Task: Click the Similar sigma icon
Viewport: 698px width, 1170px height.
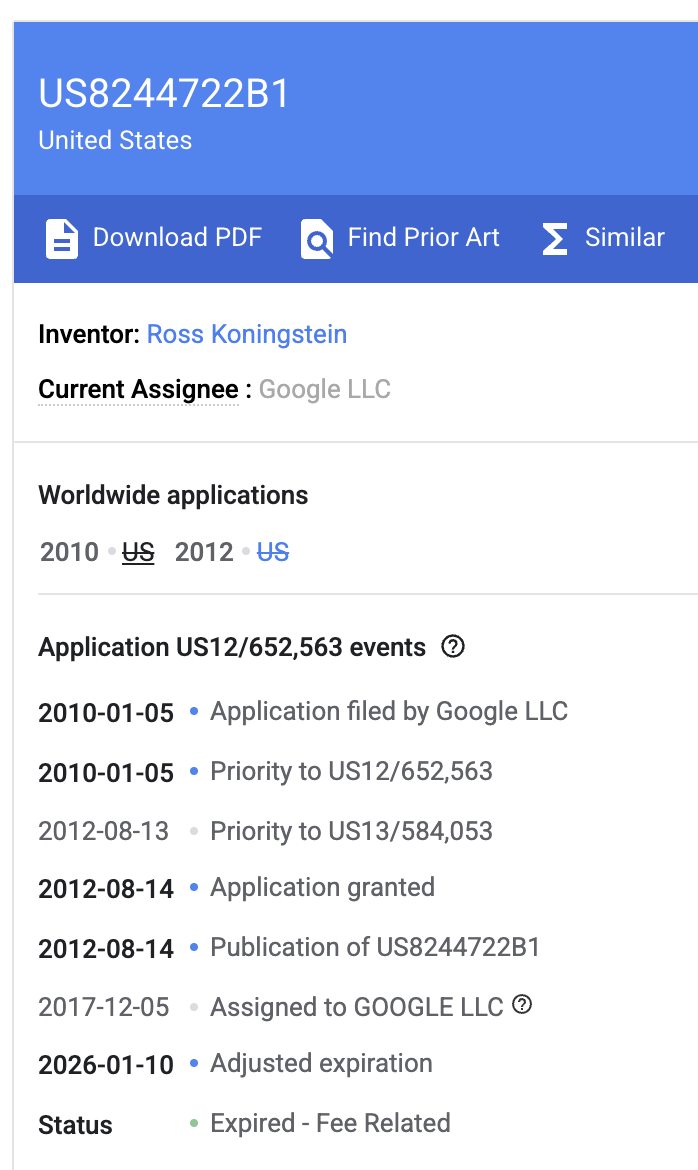Action: click(555, 239)
